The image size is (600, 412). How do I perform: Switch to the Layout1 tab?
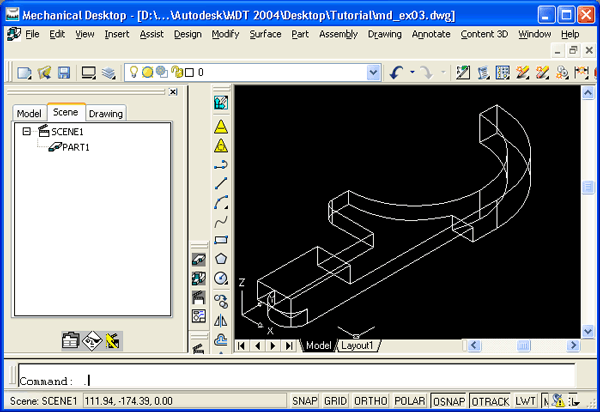(357, 345)
